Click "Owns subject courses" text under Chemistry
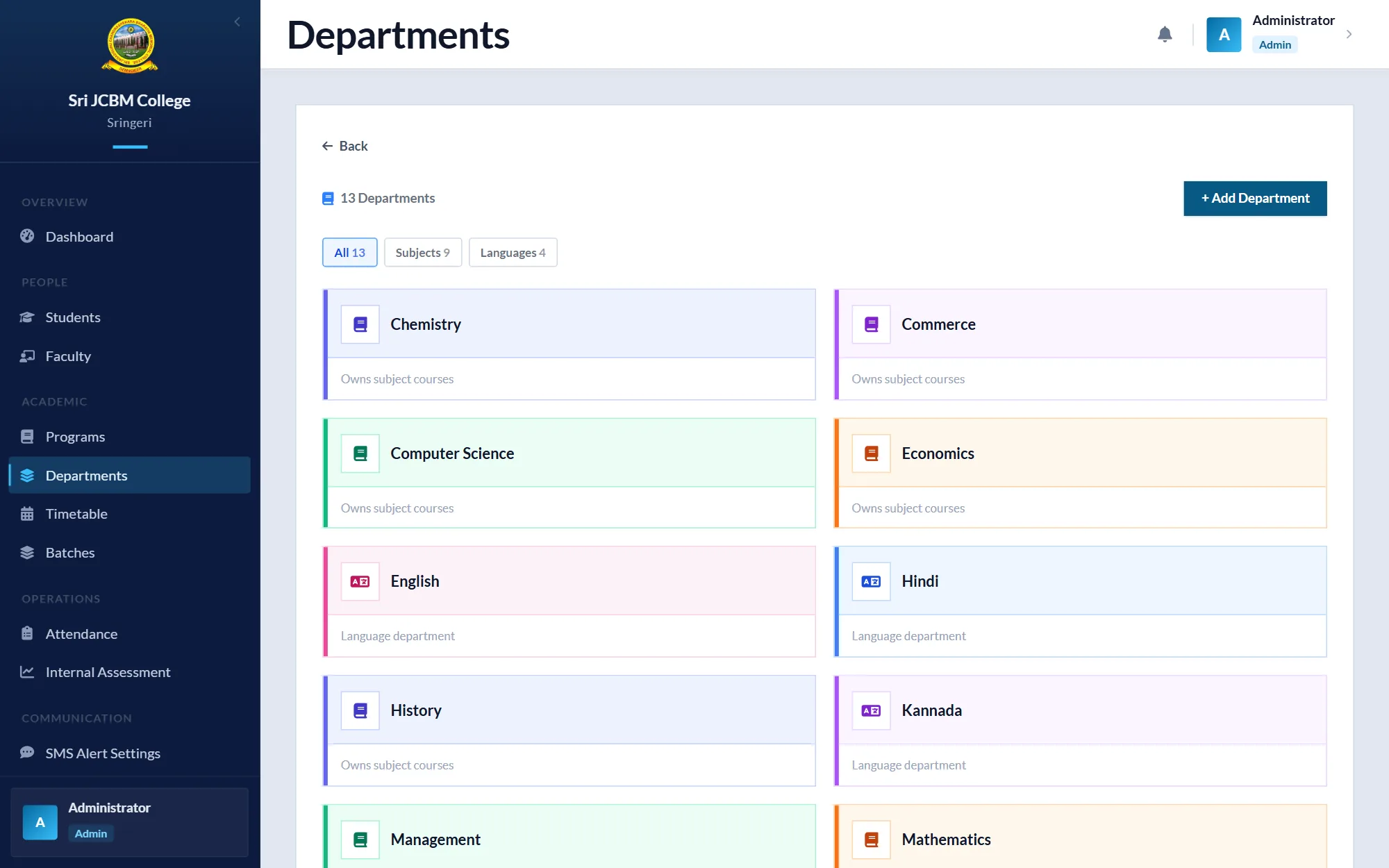 [397, 379]
